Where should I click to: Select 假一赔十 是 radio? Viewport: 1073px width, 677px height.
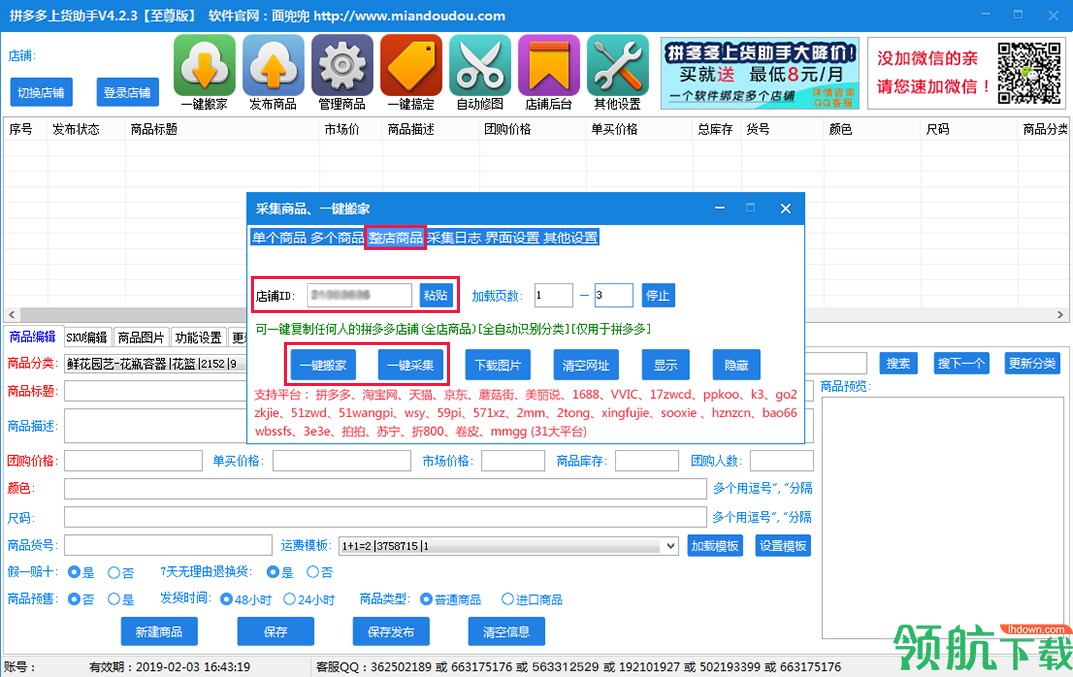click(x=74, y=572)
